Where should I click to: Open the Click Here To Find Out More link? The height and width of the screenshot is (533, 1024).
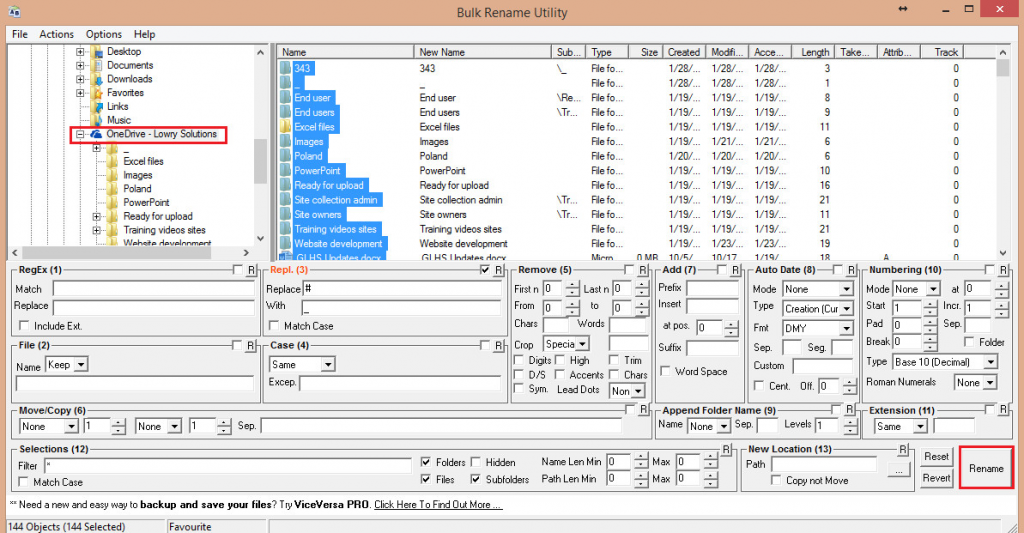point(438,504)
